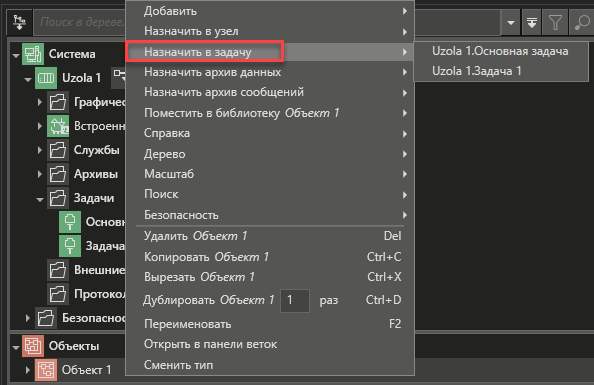Choose Переименовать from context menu
594x385 pixels.
[270, 324]
